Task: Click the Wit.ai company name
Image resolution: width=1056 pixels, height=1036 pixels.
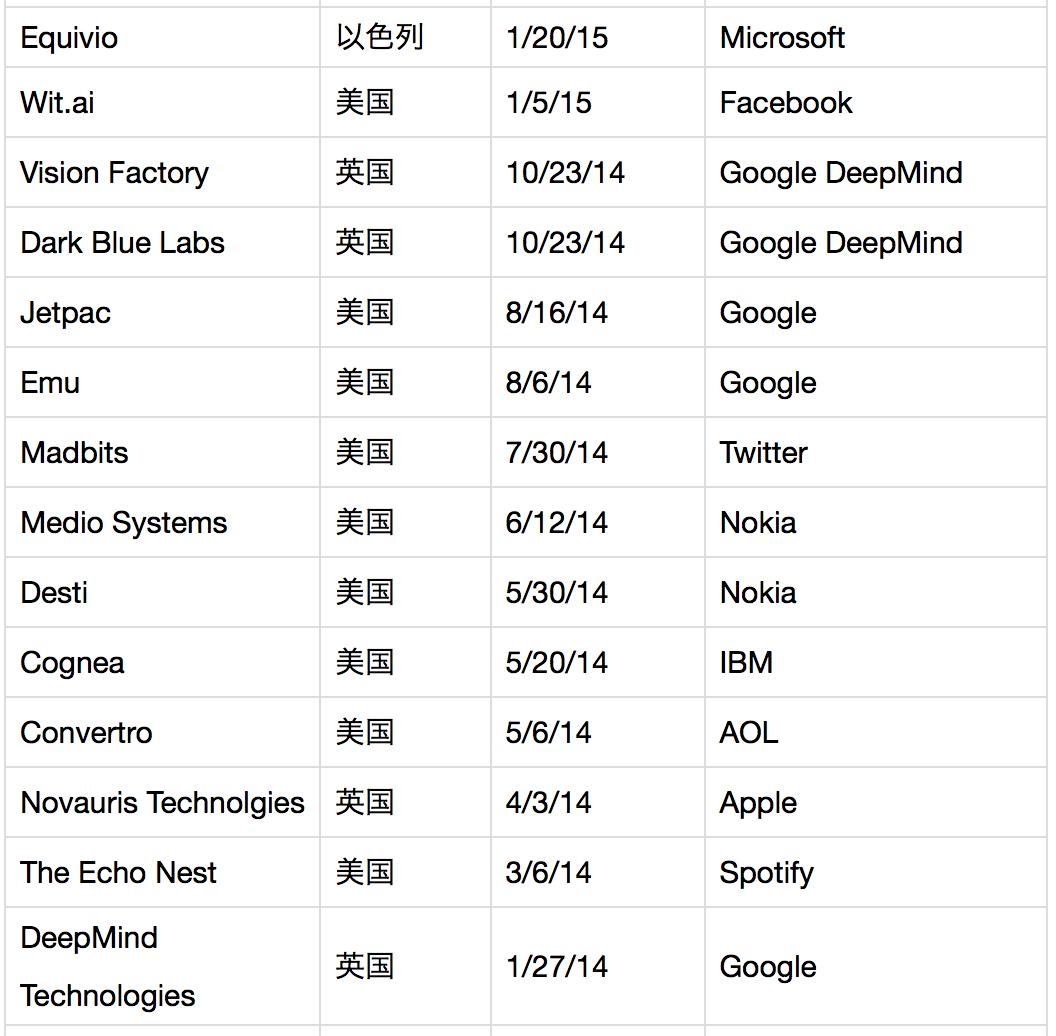Action: tap(57, 102)
